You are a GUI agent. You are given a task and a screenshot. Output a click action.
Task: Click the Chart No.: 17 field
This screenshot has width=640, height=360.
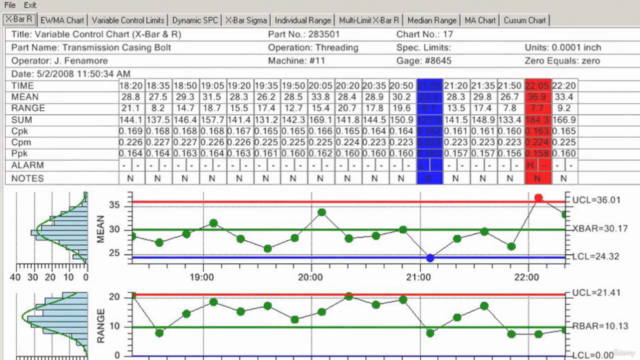pos(424,34)
